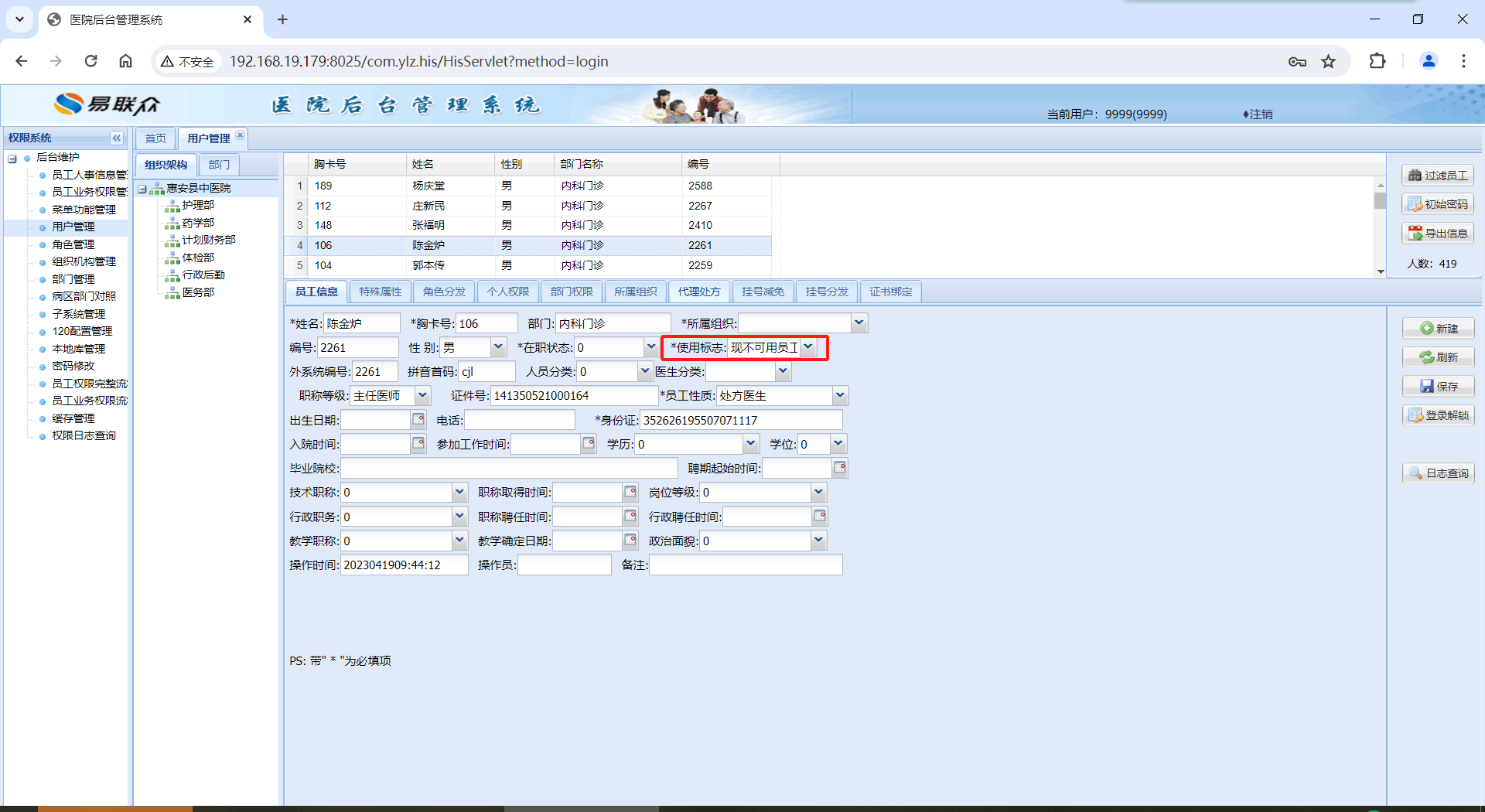Switch to the 部门 tab beside 组织架构
Screen dimensions: 1485x812
click(x=219, y=165)
